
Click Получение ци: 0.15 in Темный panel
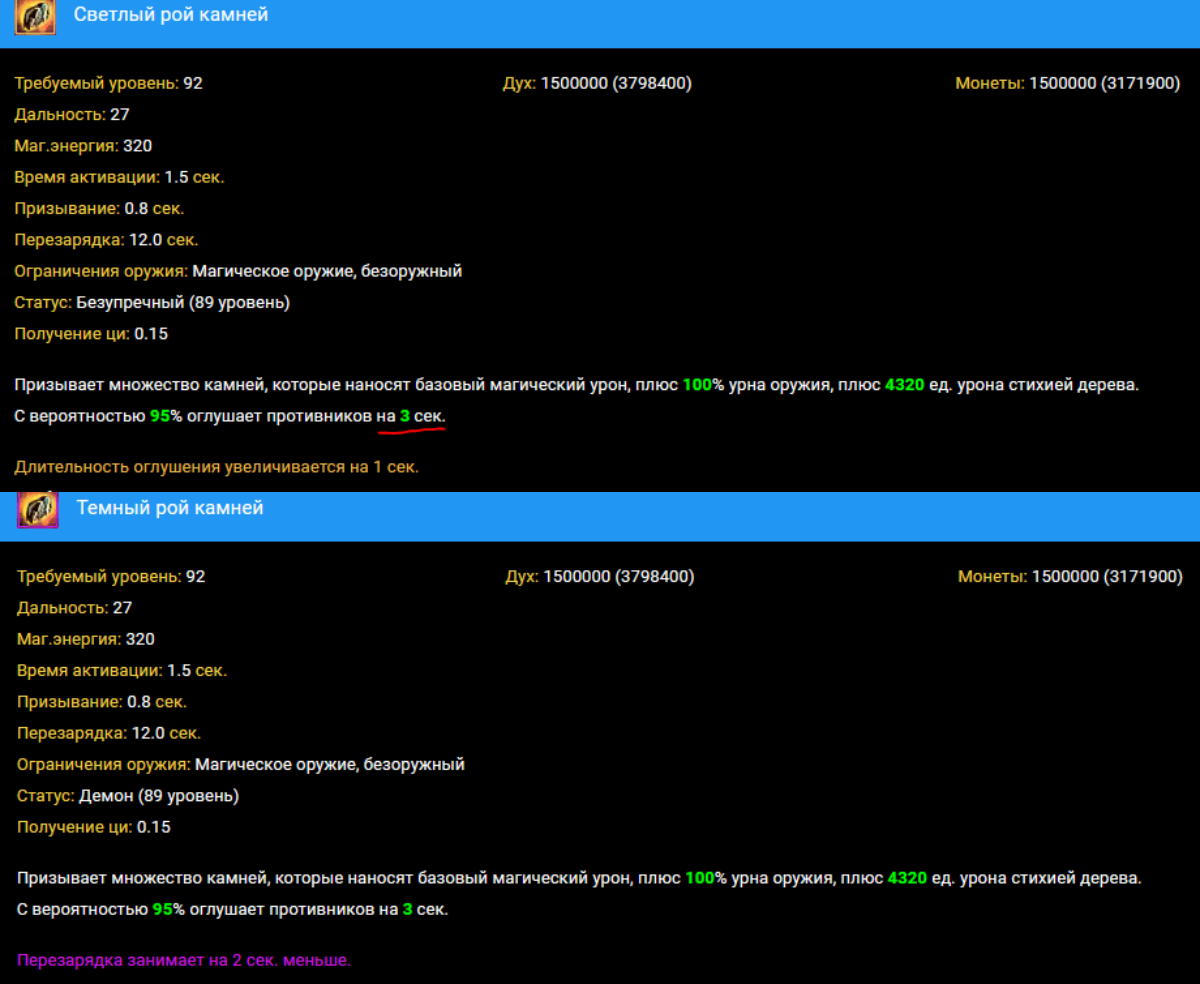click(x=94, y=827)
